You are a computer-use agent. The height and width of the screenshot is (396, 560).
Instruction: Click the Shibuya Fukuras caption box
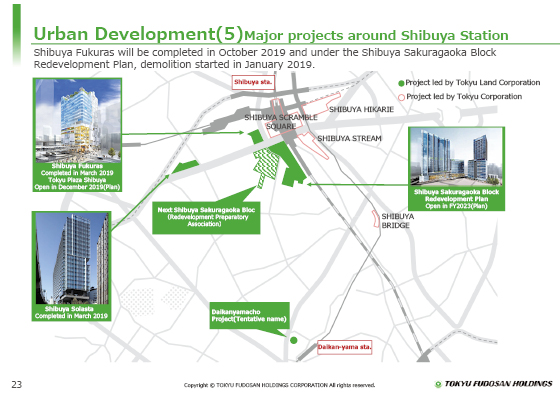tap(78, 177)
